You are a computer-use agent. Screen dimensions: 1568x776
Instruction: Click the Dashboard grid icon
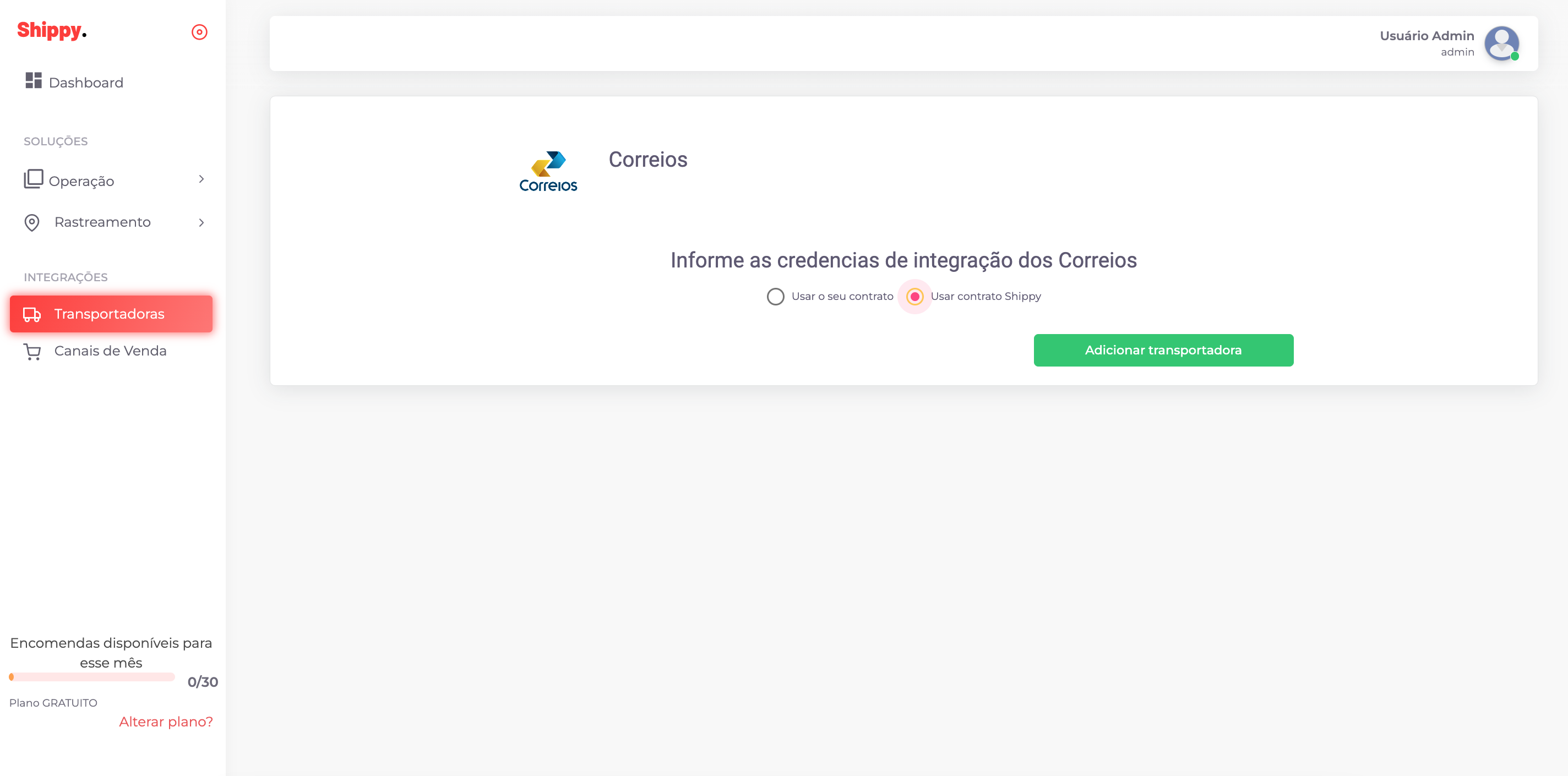tap(33, 80)
